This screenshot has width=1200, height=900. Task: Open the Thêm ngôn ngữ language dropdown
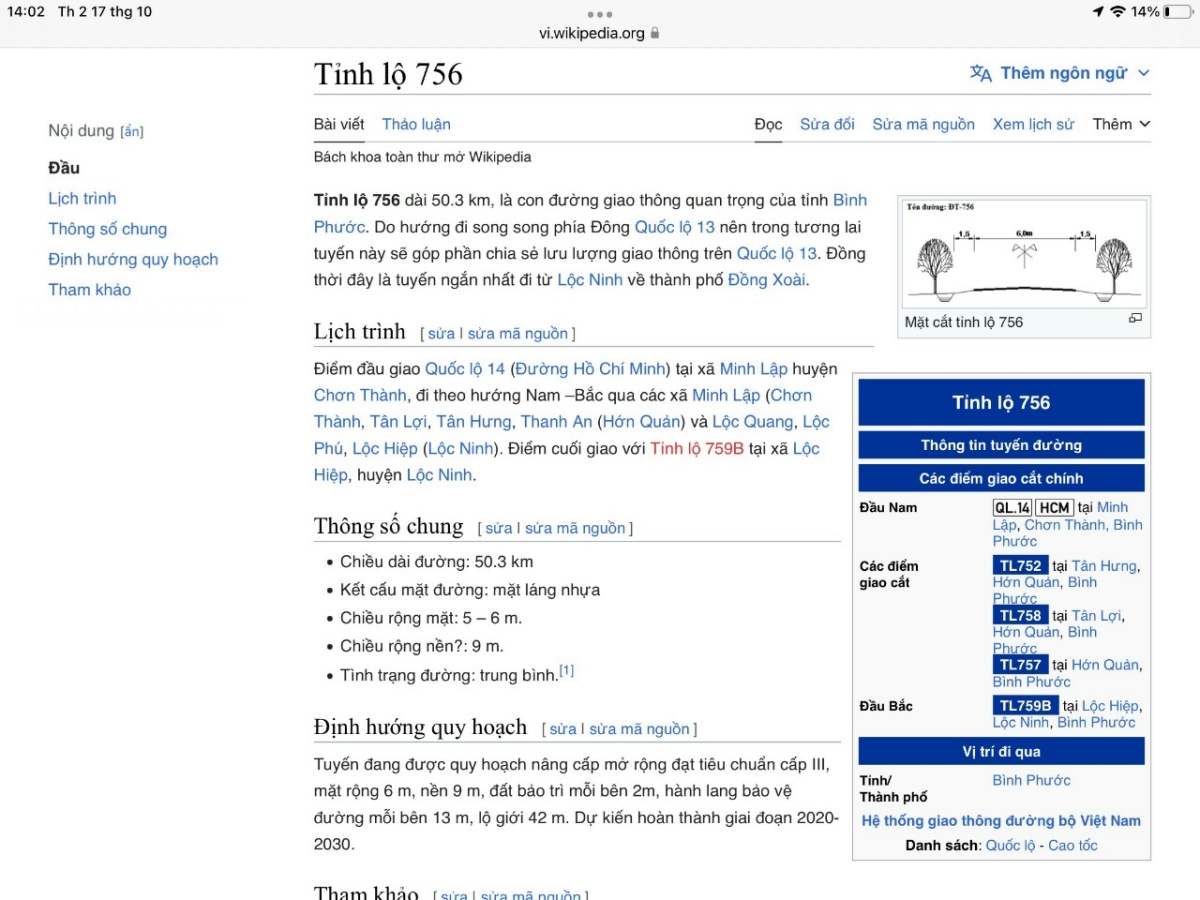point(1060,73)
